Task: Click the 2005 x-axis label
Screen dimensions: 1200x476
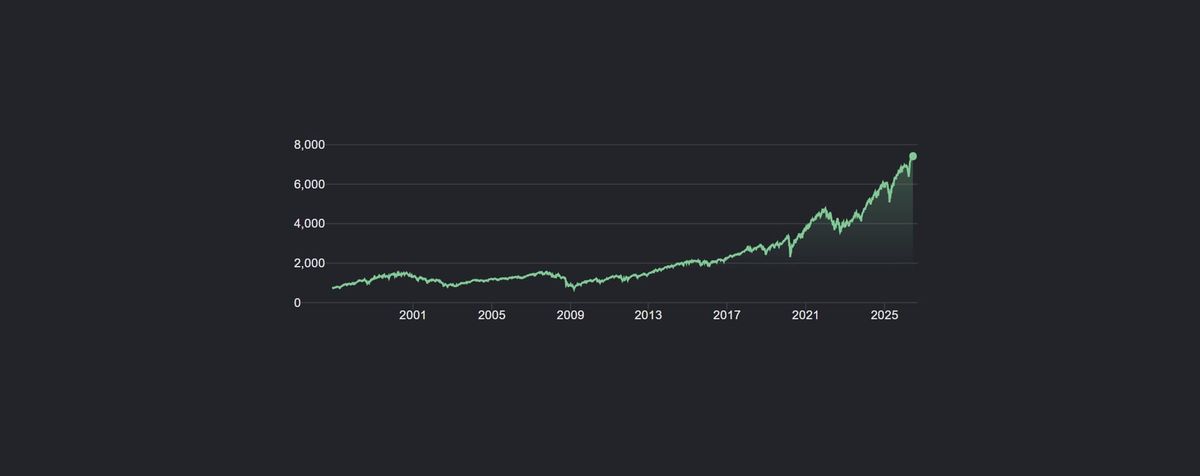Action: [491, 316]
